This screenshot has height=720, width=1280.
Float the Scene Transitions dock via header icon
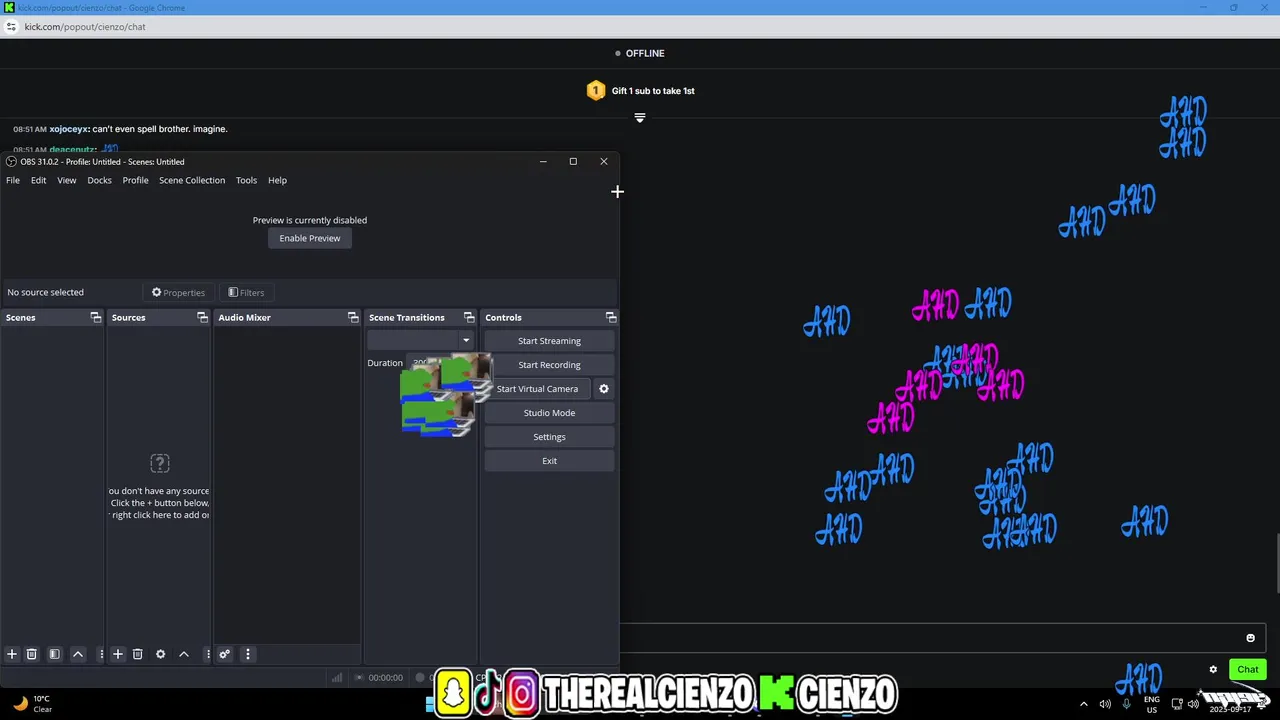tap(469, 317)
